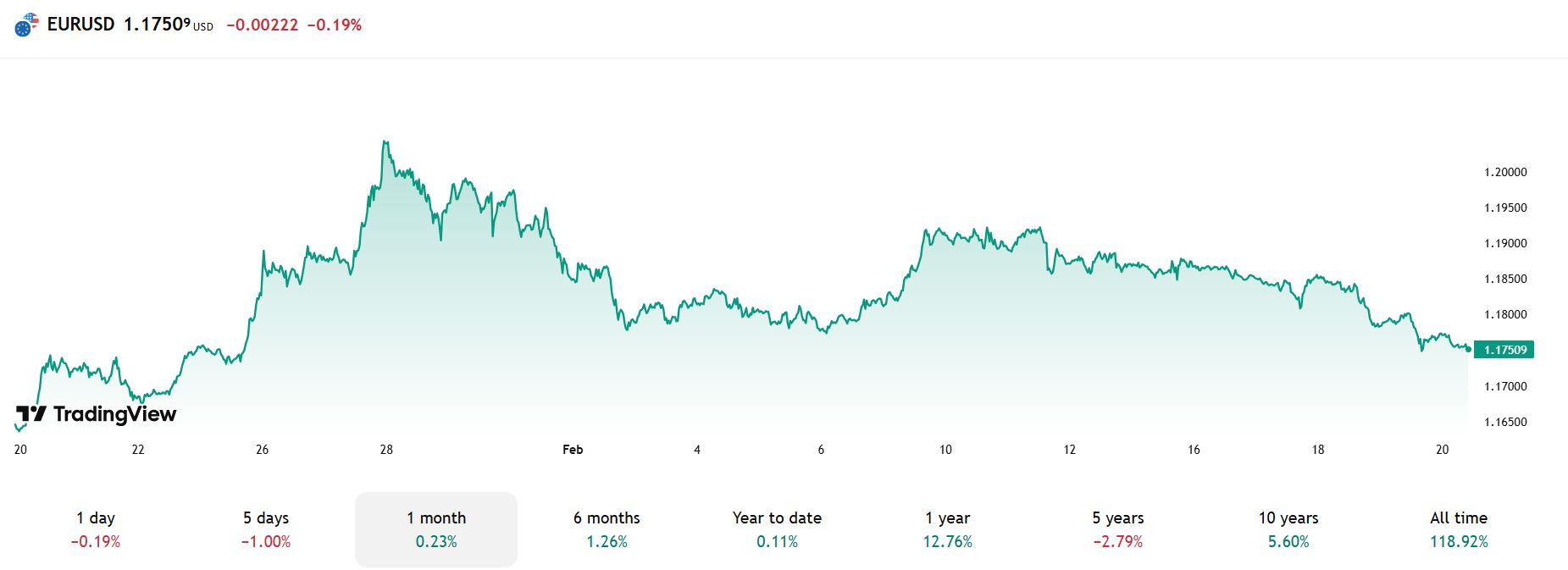Click the −0.00222 change value in header
This screenshot has width=1568, height=570.
click(x=263, y=25)
